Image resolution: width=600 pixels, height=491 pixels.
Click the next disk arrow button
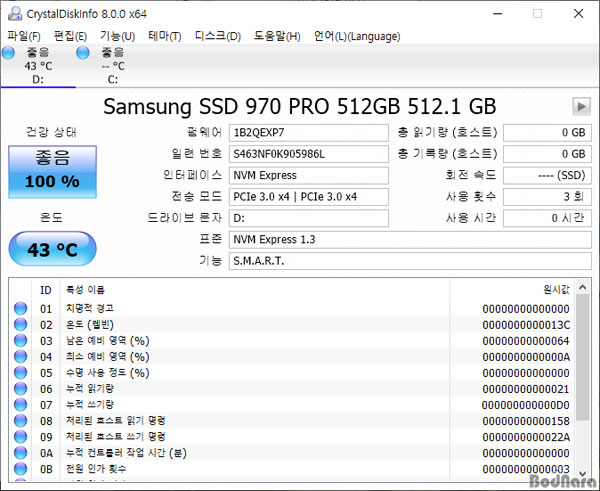click(581, 106)
